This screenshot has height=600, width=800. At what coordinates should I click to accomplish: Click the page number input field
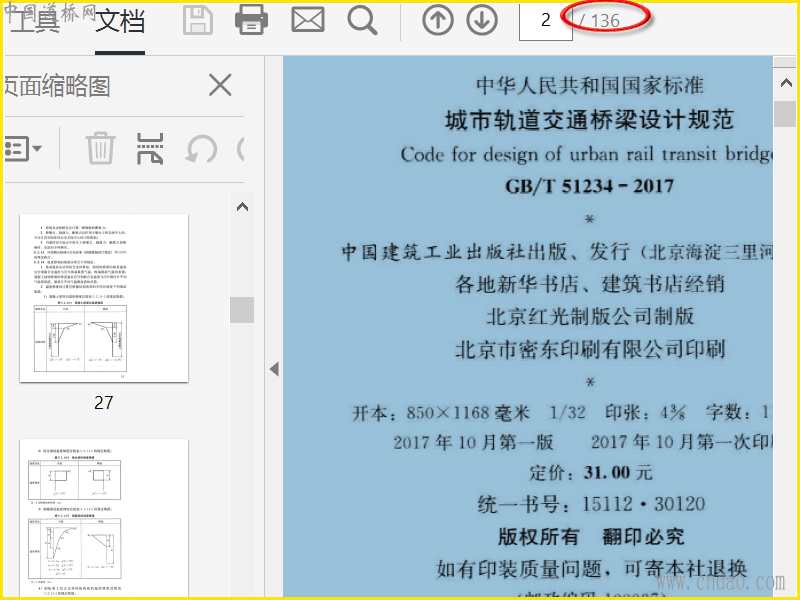point(545,21)
